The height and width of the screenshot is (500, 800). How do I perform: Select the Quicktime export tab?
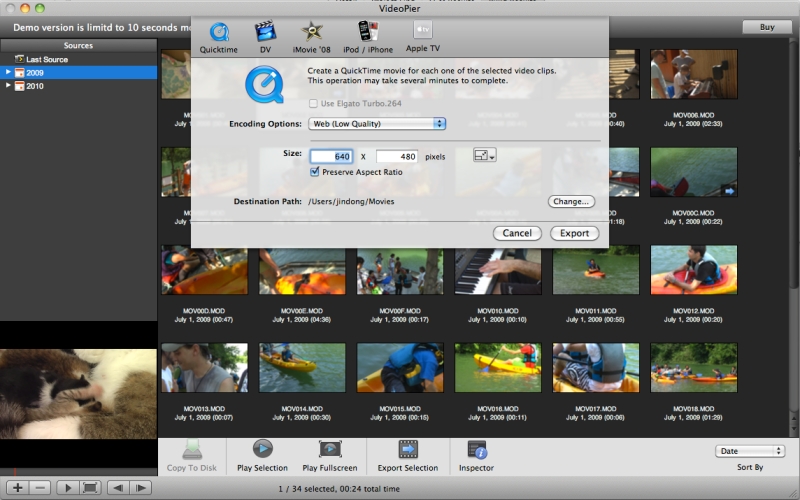click(x=218, y=37)
